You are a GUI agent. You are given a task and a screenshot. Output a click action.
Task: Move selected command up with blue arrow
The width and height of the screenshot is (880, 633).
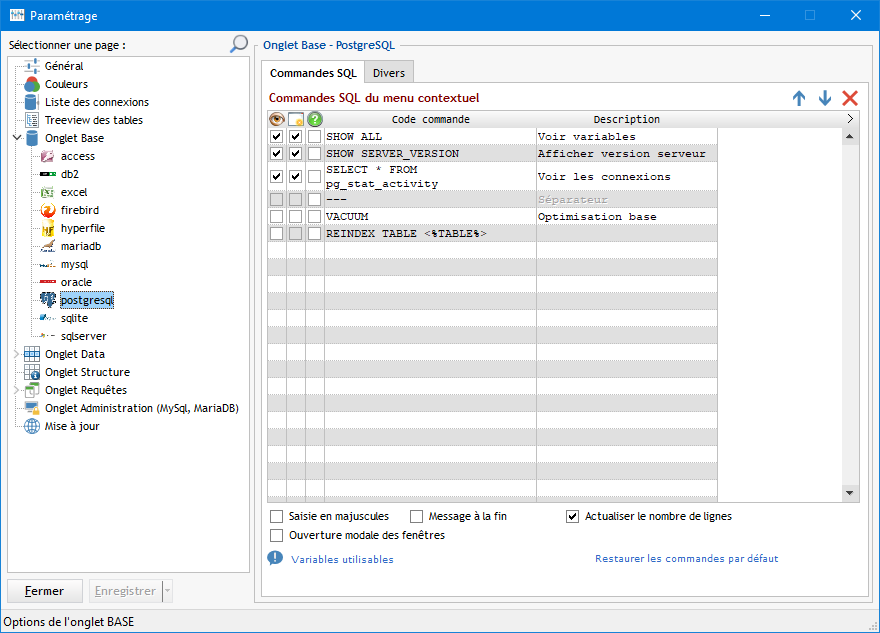click(x=799, y=98)
